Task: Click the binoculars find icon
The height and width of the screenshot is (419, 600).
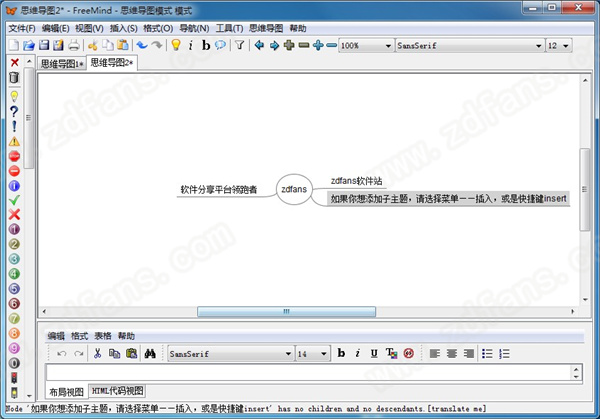Action: pos(150,354)
